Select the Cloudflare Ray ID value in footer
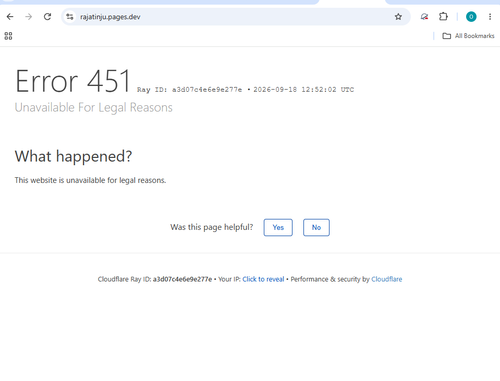500x381 pixels. coord(182,279)
